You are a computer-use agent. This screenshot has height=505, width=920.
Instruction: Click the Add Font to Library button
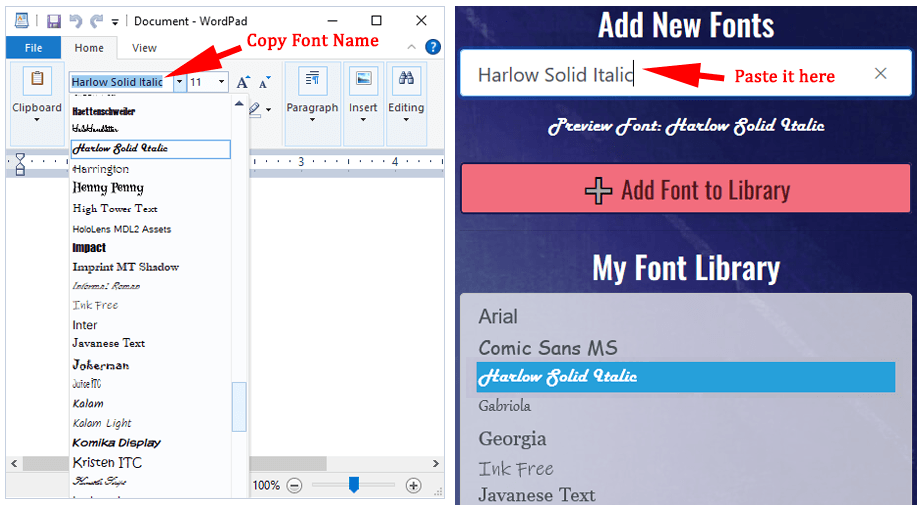[x=686, y=189]
